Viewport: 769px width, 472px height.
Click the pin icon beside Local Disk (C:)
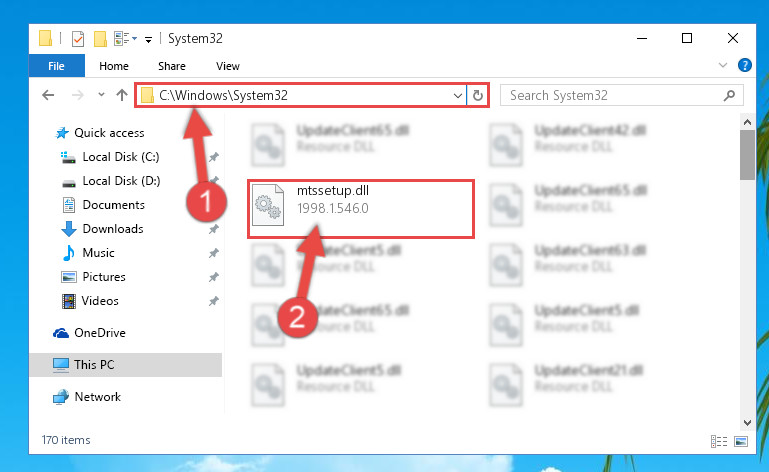point(214,157)
